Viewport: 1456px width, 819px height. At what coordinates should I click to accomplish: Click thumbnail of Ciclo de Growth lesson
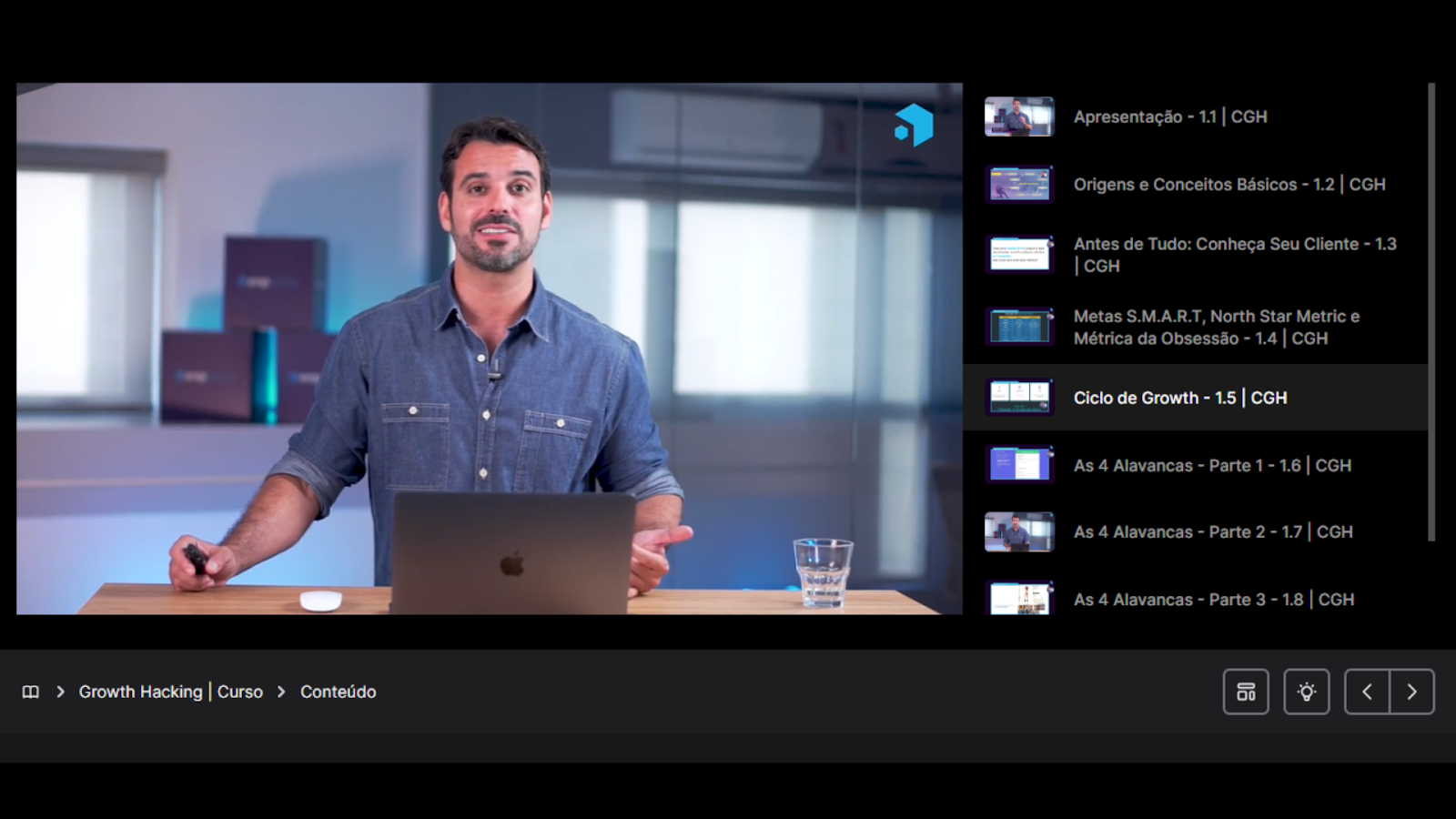click(1019, 398)
